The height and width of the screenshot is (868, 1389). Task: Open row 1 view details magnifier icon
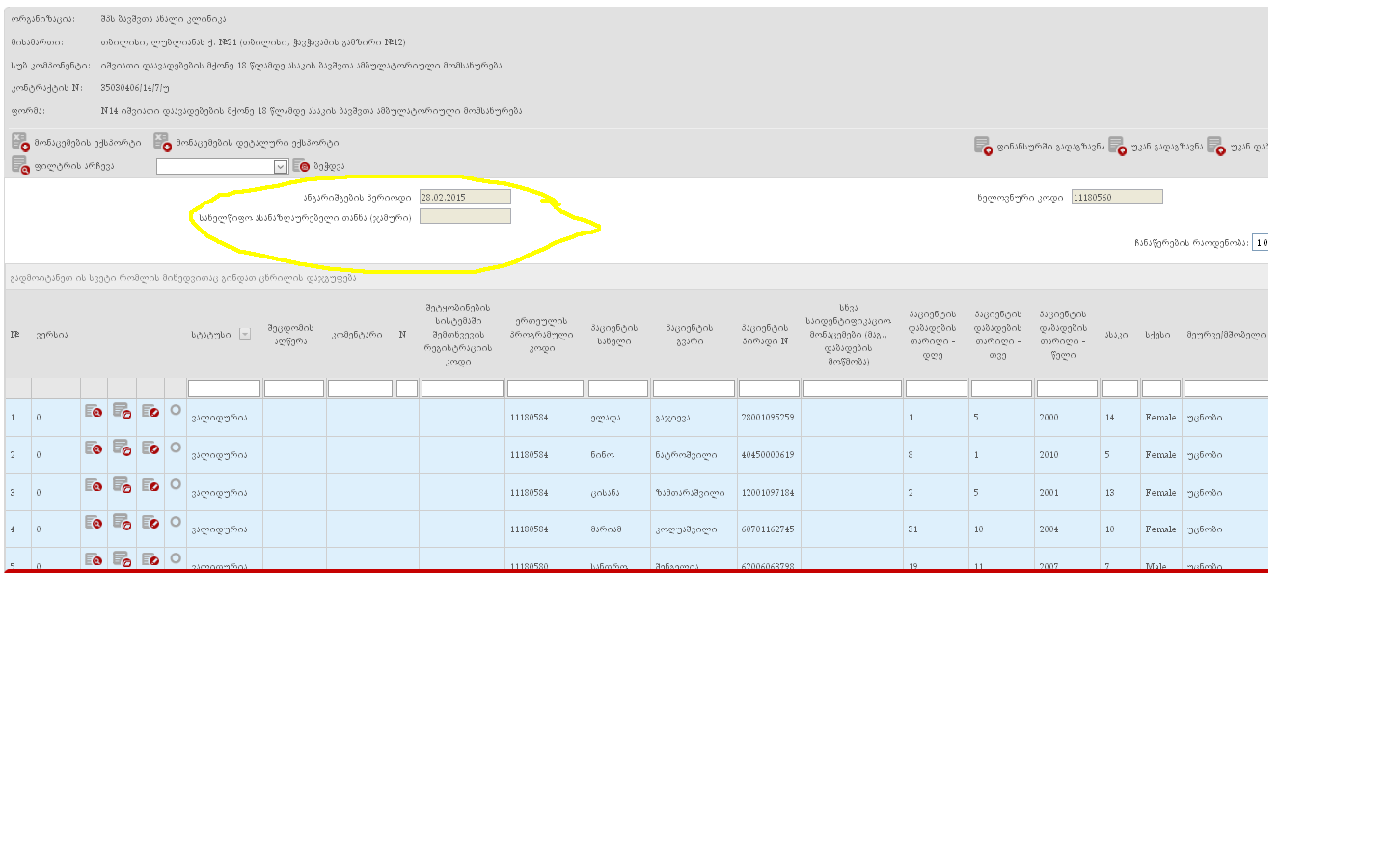[x=94, y=411]
